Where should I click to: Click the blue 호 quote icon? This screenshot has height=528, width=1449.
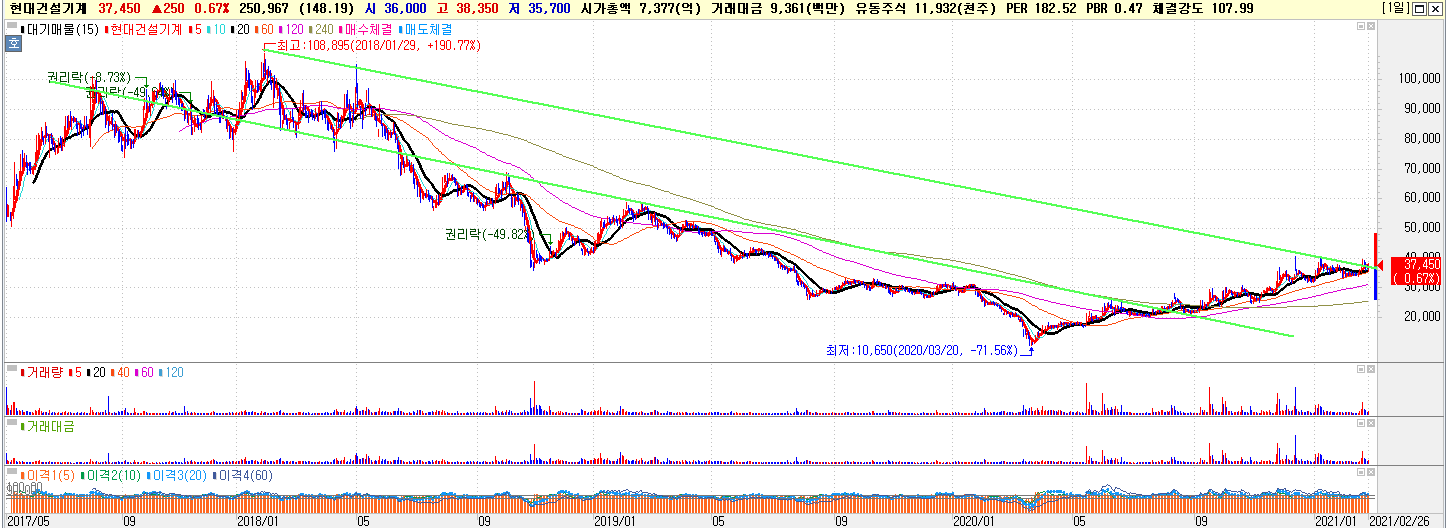(13, 44)
